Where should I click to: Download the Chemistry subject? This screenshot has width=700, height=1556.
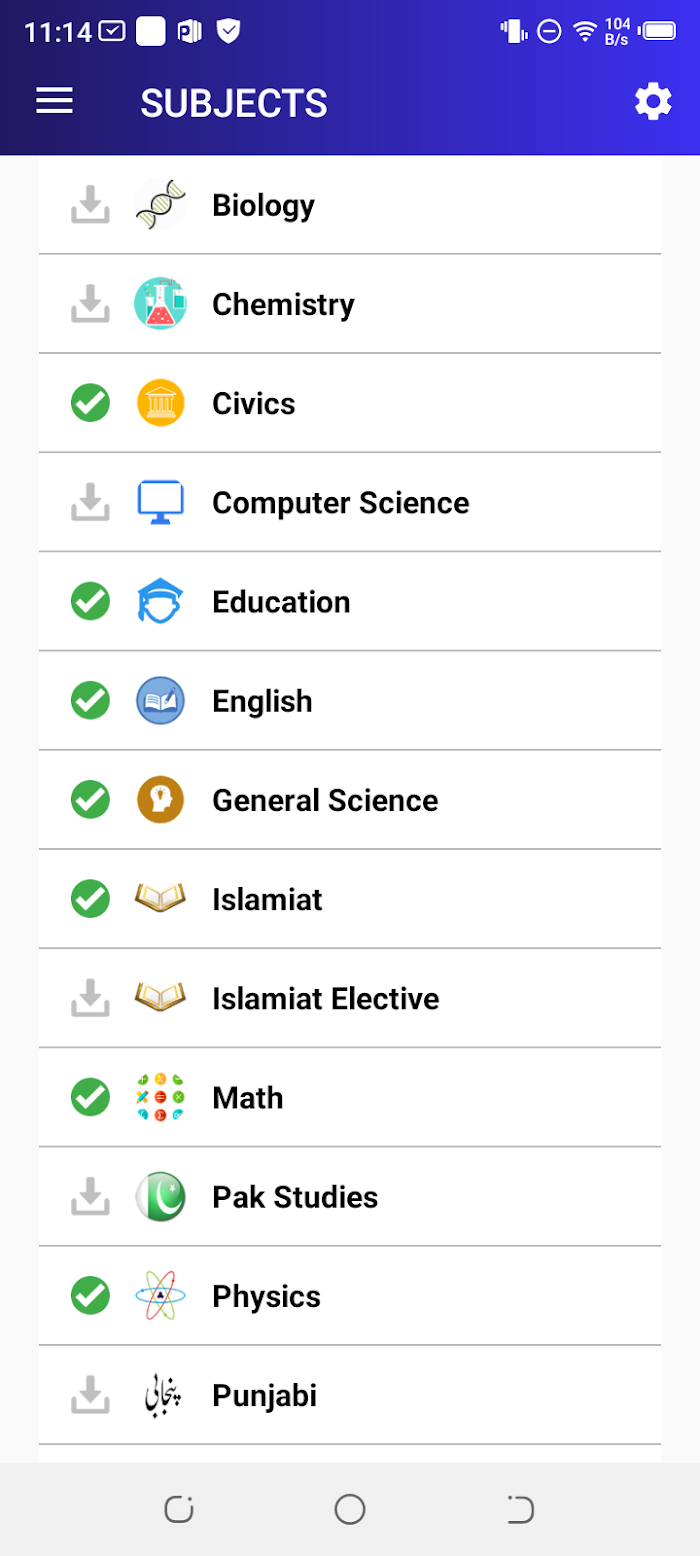point(90,304)
